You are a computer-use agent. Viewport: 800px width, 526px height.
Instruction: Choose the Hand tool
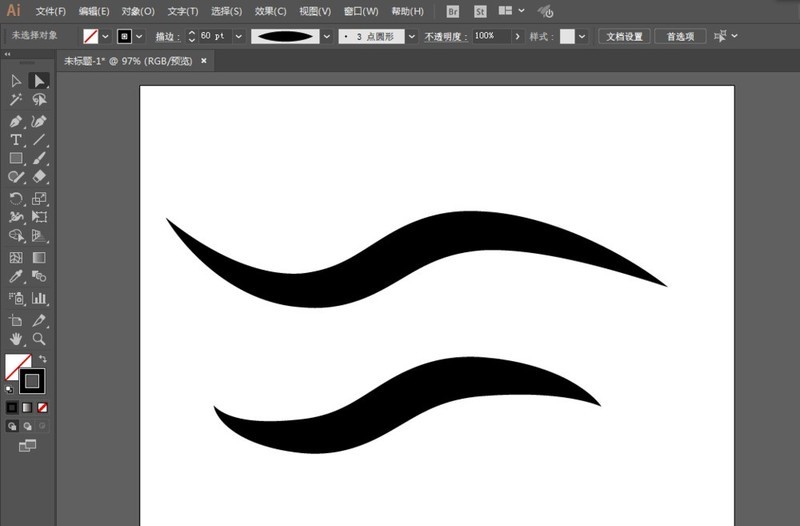pyautogui.click(x=16, y=339)
